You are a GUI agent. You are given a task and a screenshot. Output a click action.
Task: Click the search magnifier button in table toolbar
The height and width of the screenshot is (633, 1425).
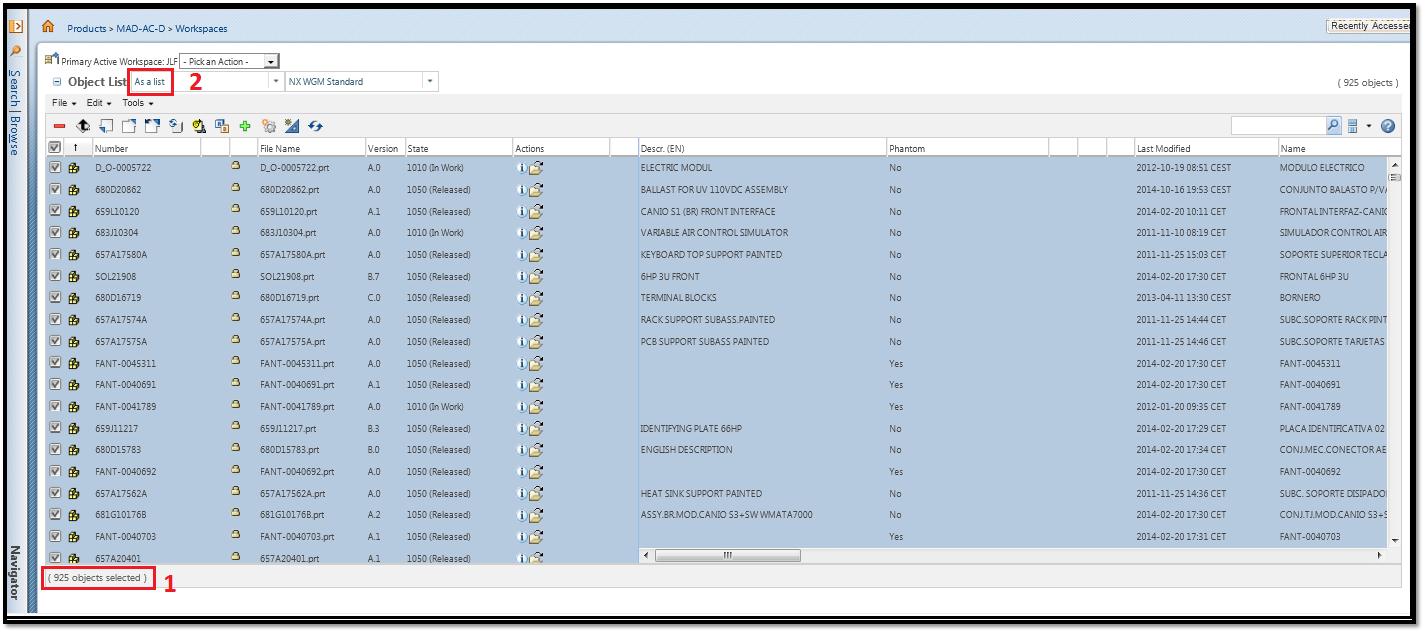(x=1333, y=126)
